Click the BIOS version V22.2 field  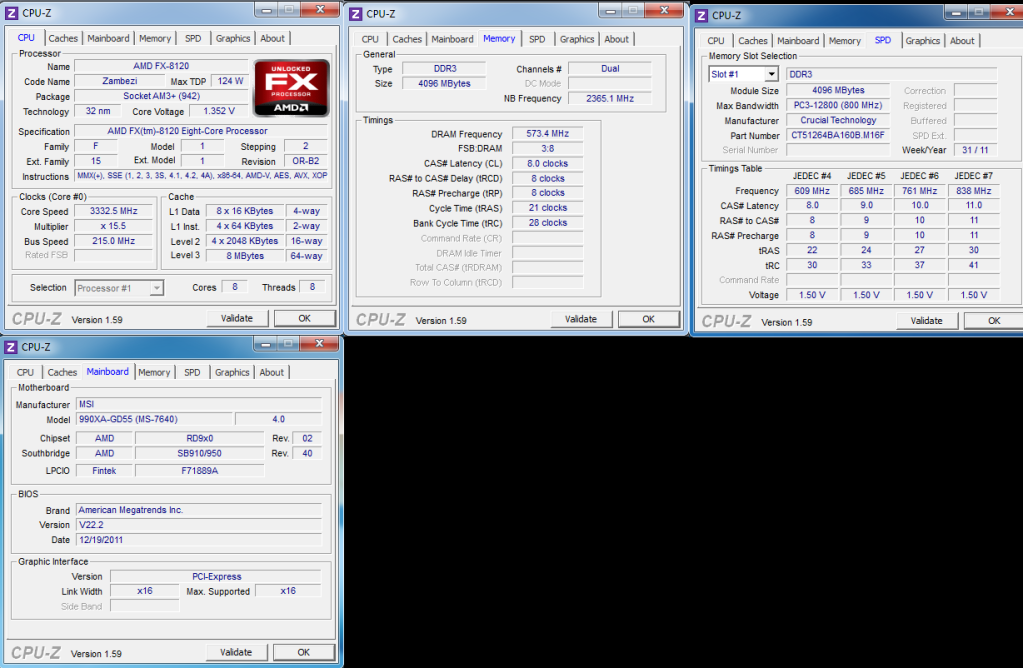199,525
